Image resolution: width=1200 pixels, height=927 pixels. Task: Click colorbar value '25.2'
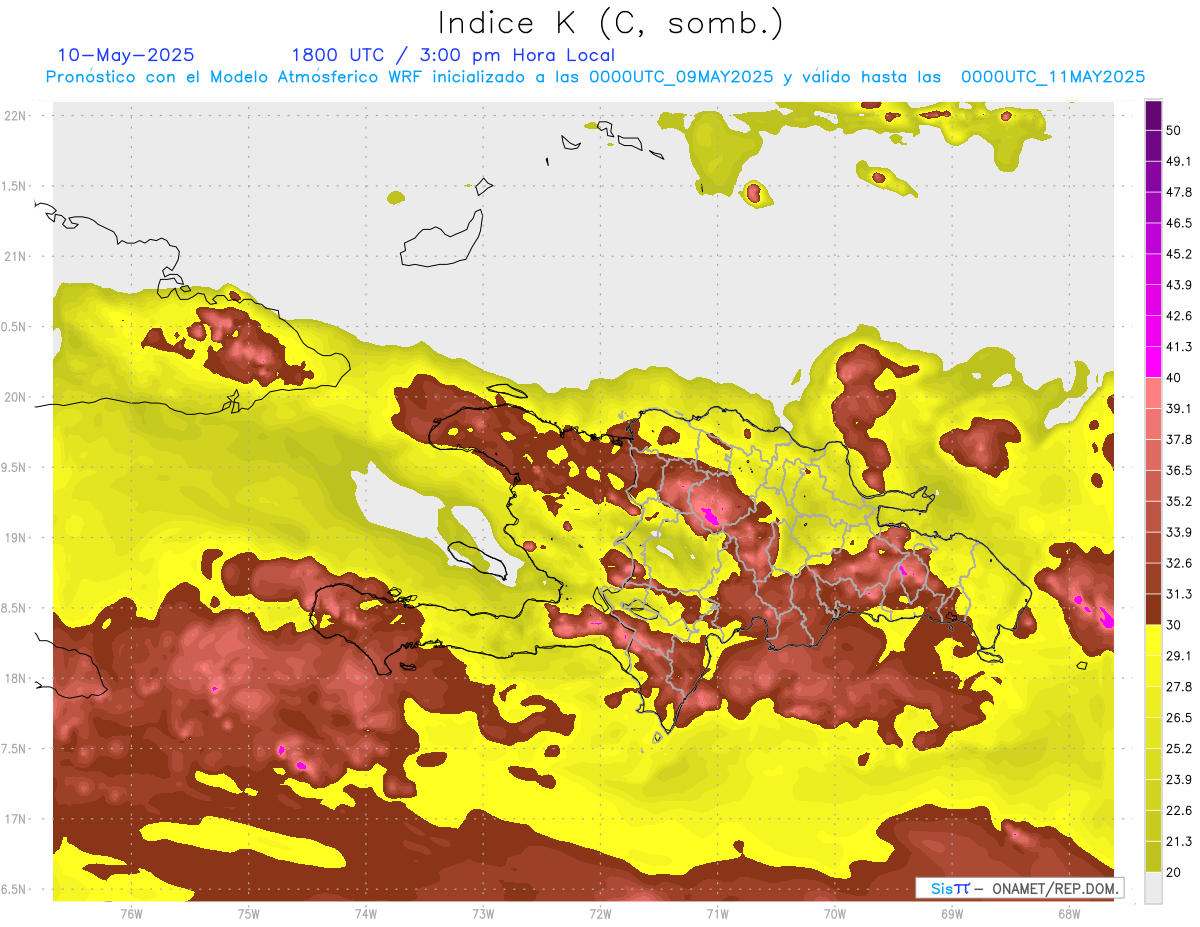pos(1179,748)
